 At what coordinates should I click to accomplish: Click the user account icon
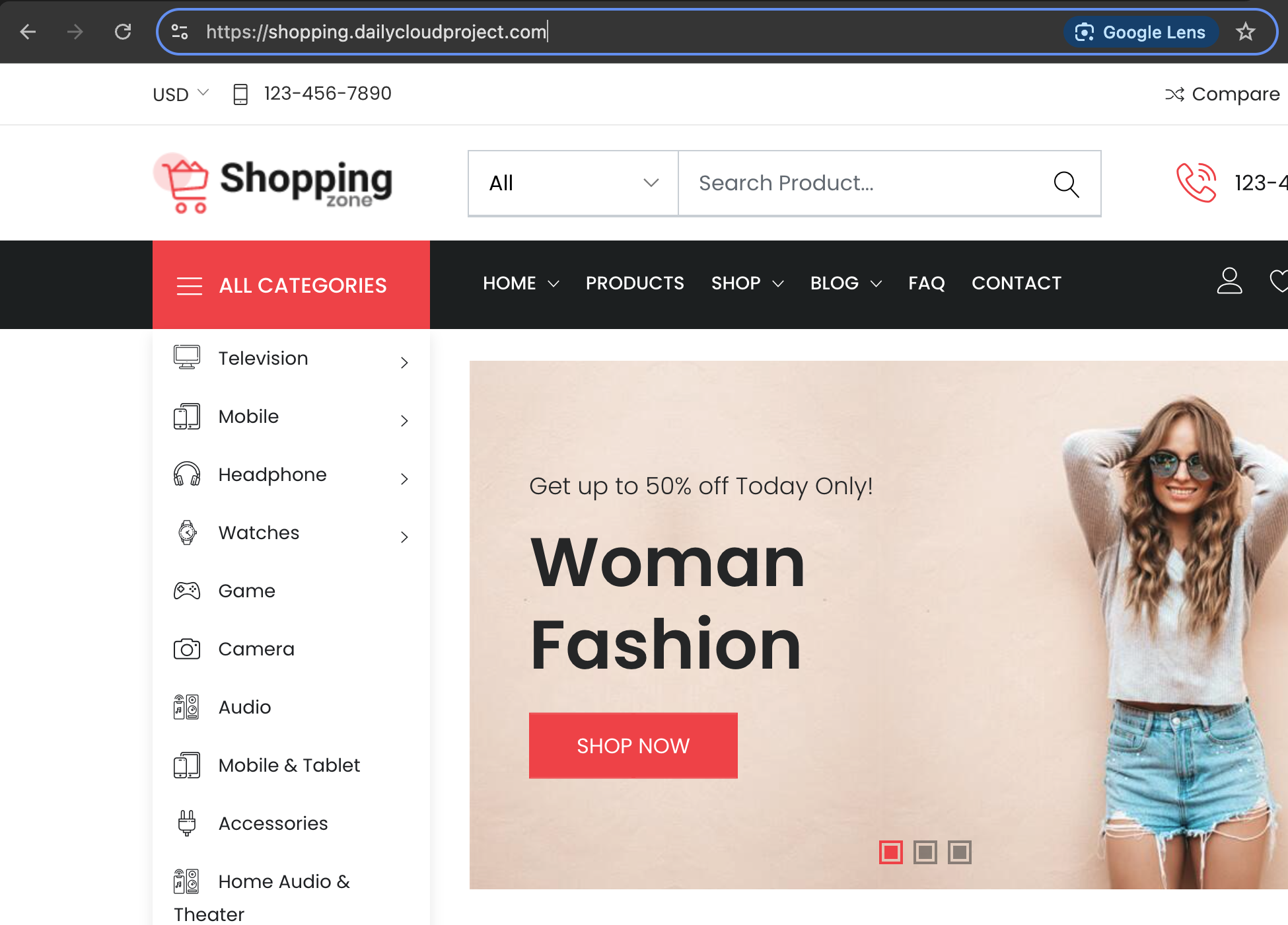coord(1229,281)
